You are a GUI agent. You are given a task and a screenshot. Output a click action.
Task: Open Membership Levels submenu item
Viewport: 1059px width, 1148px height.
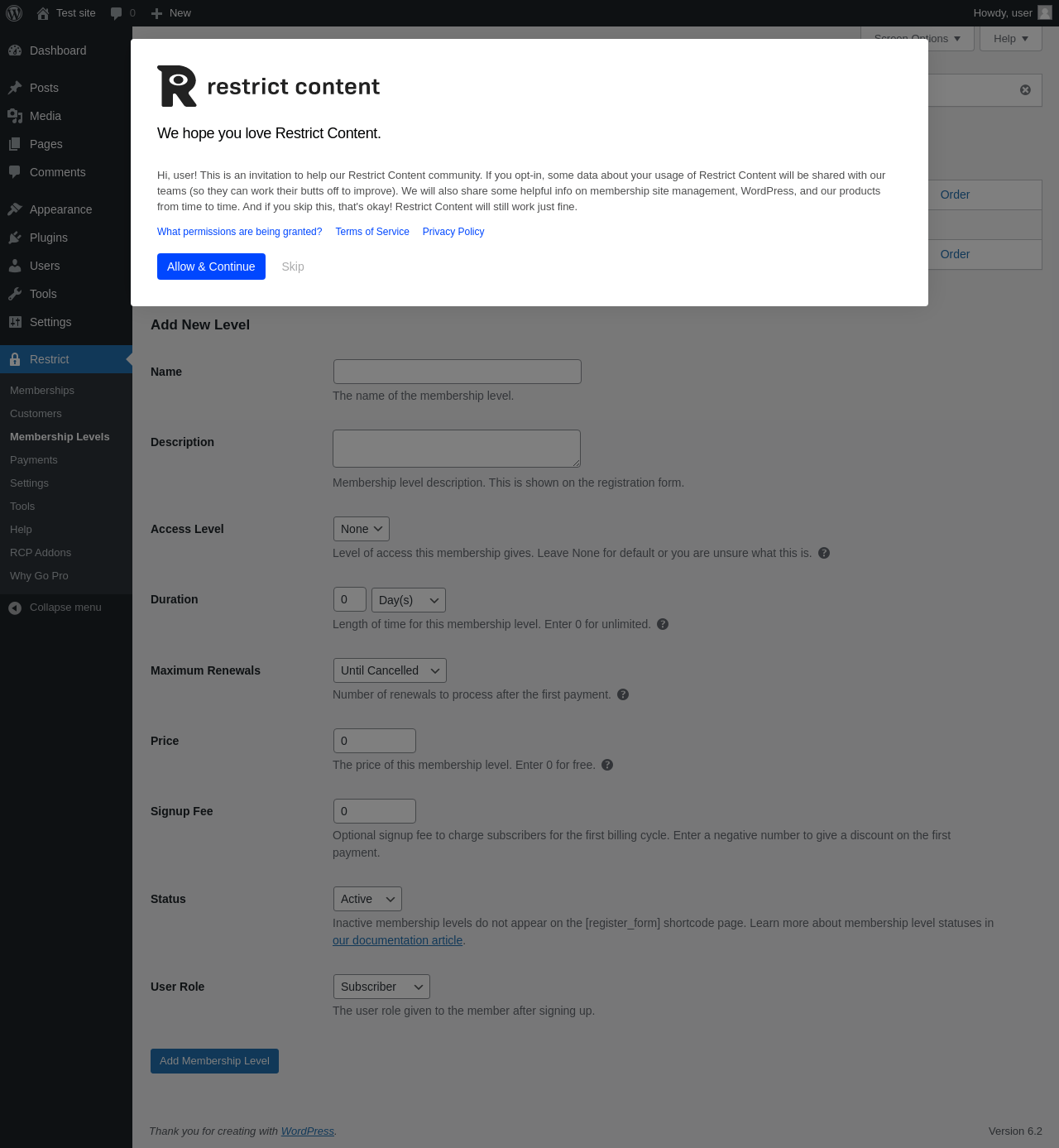coord(60,437)
